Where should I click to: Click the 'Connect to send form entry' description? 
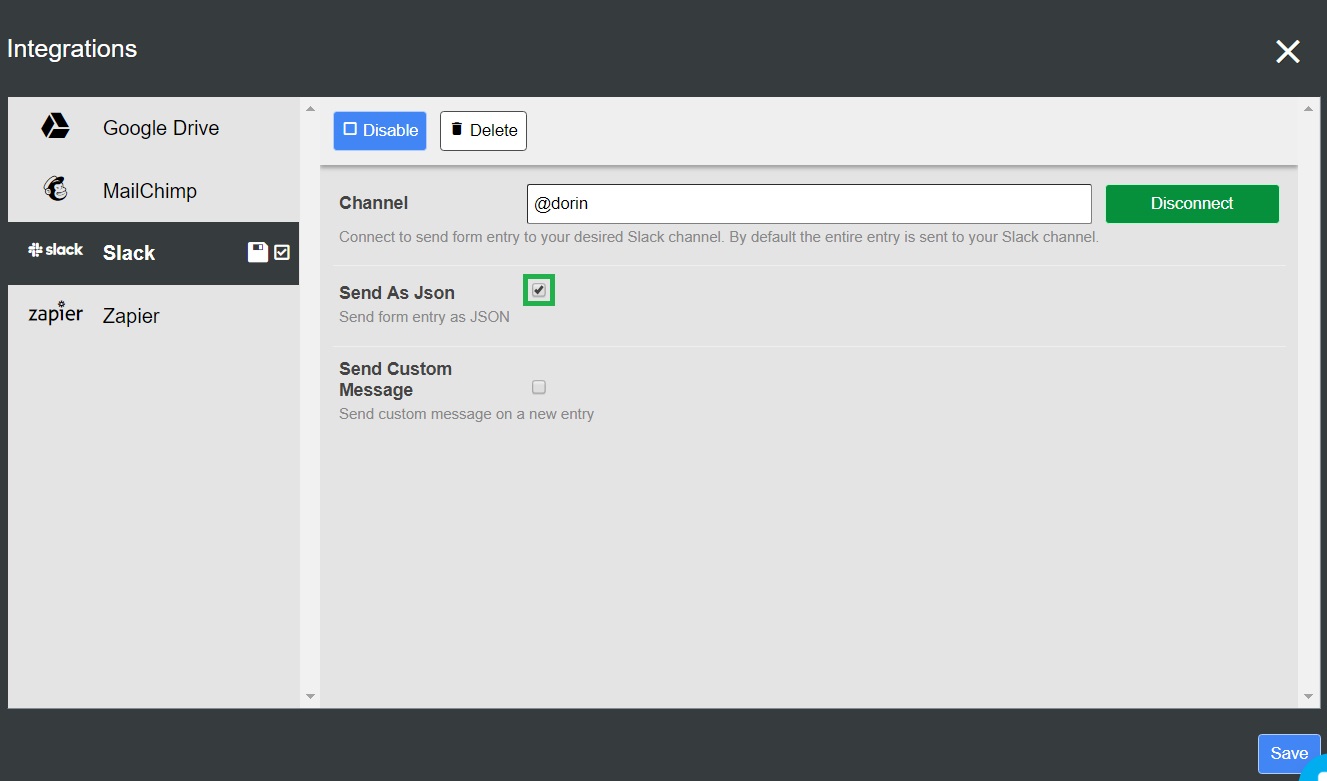719,238
